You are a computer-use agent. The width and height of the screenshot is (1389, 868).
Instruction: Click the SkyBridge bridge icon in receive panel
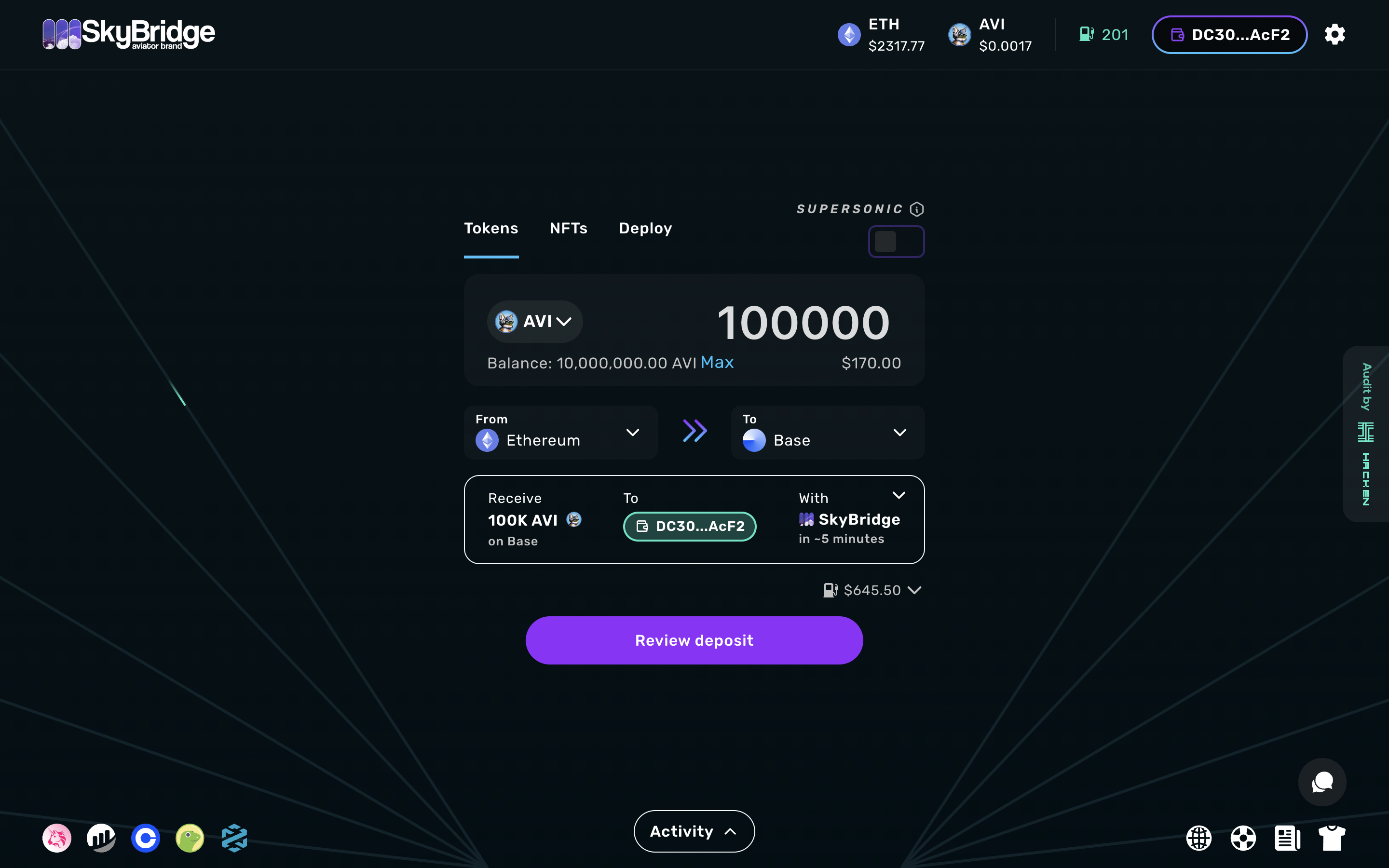(x=806, y=519)
